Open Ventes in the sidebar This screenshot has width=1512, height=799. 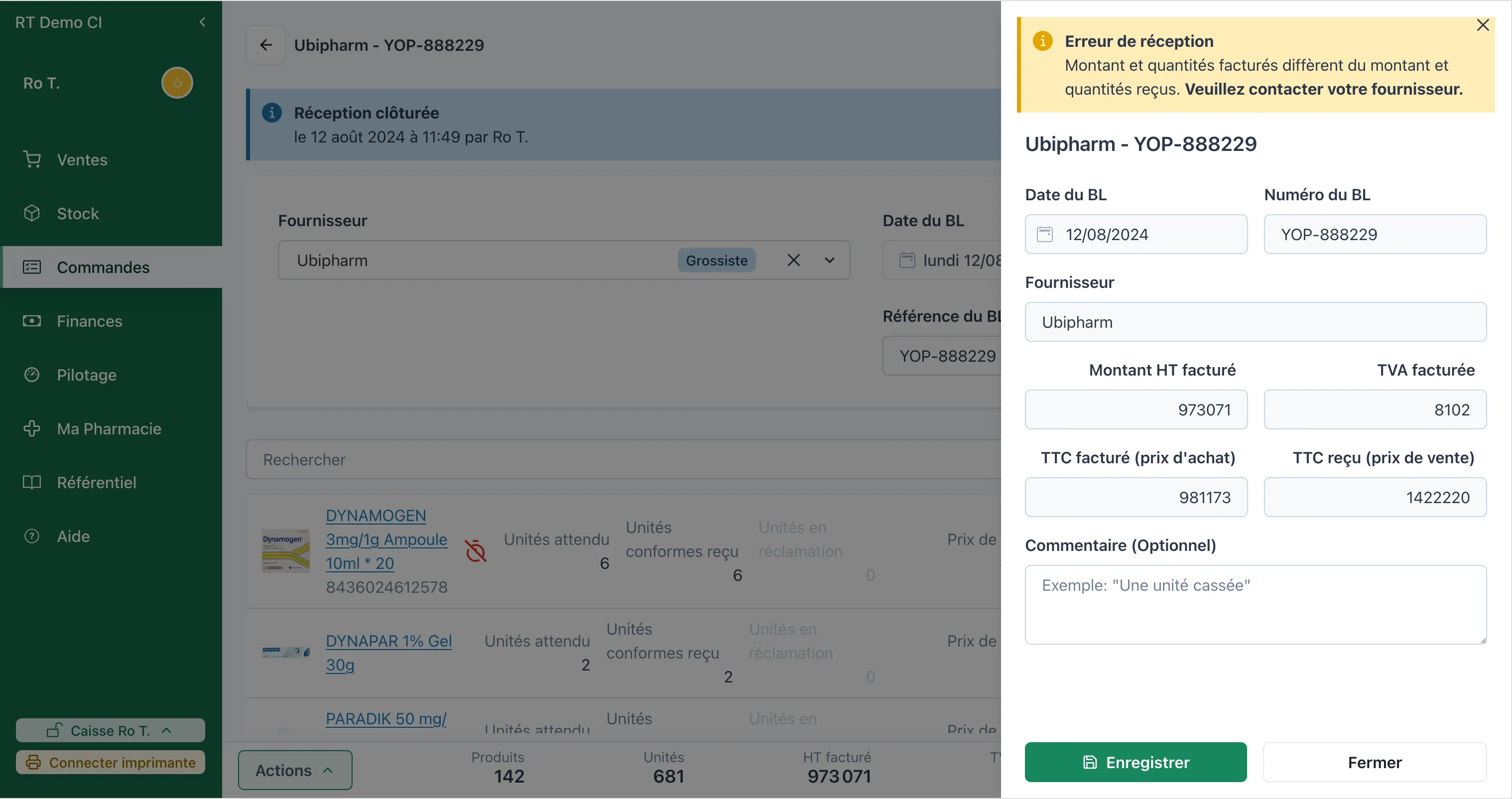82,160
